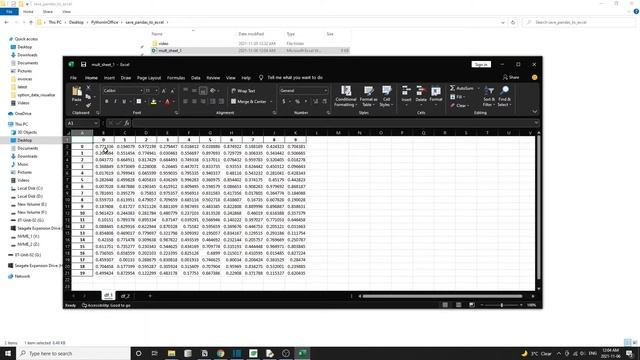
Task: Switch to Page Layout view in status bar
Action: pyautogui.click(x=458, y=305)
